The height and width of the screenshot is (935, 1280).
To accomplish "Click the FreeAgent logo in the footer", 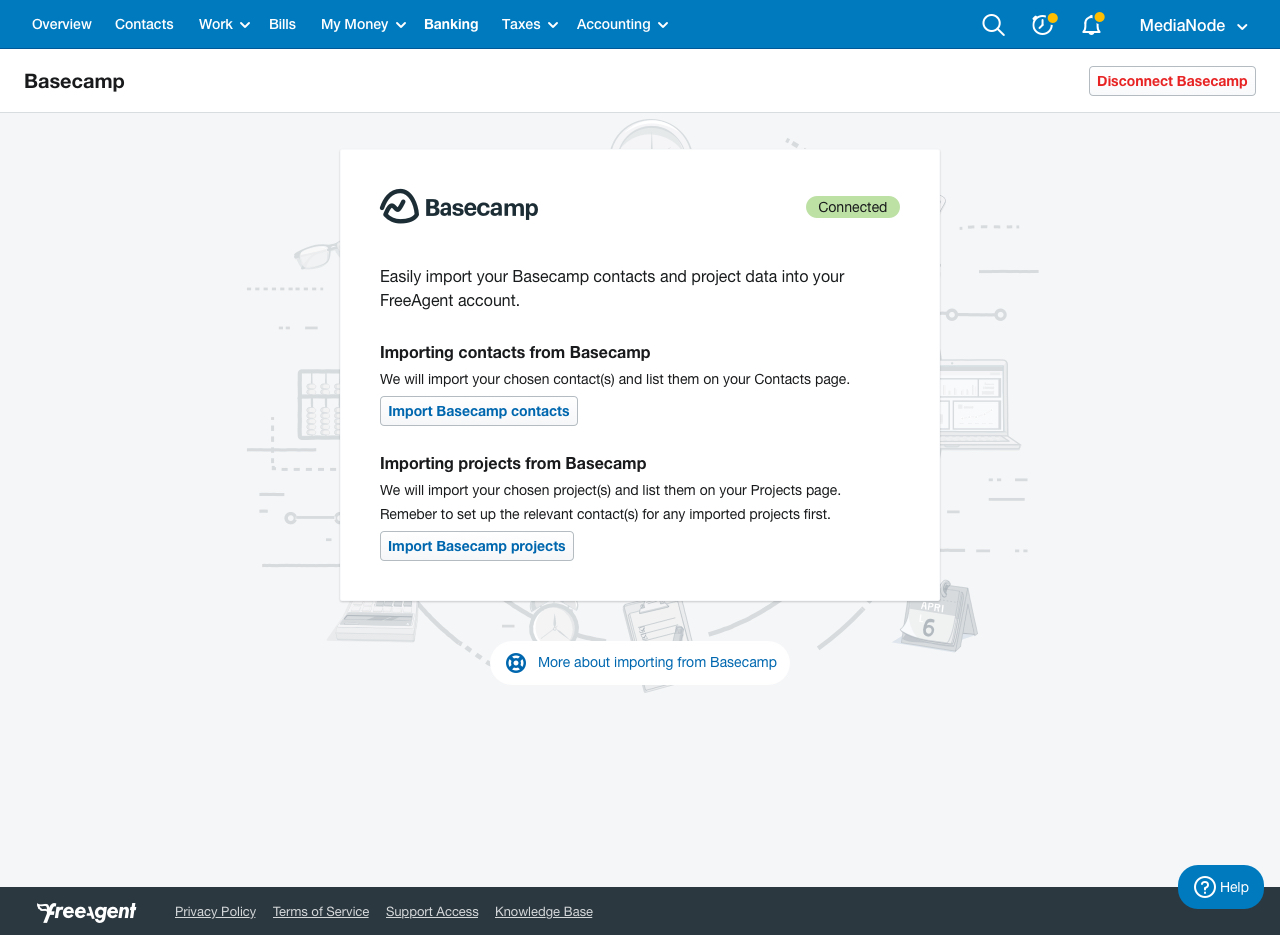I will (86, 911).
